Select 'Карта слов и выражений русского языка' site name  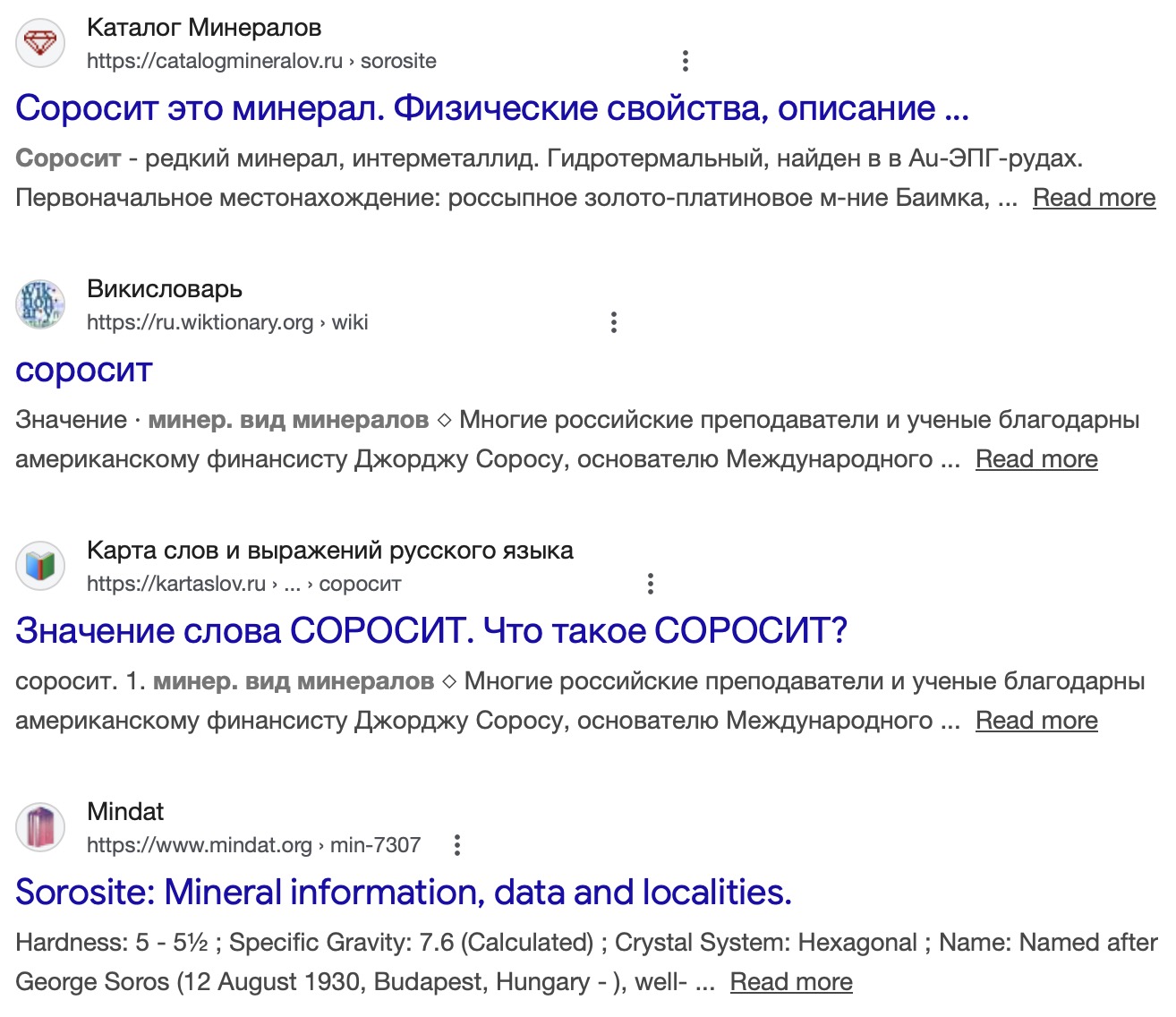(329, 551)
